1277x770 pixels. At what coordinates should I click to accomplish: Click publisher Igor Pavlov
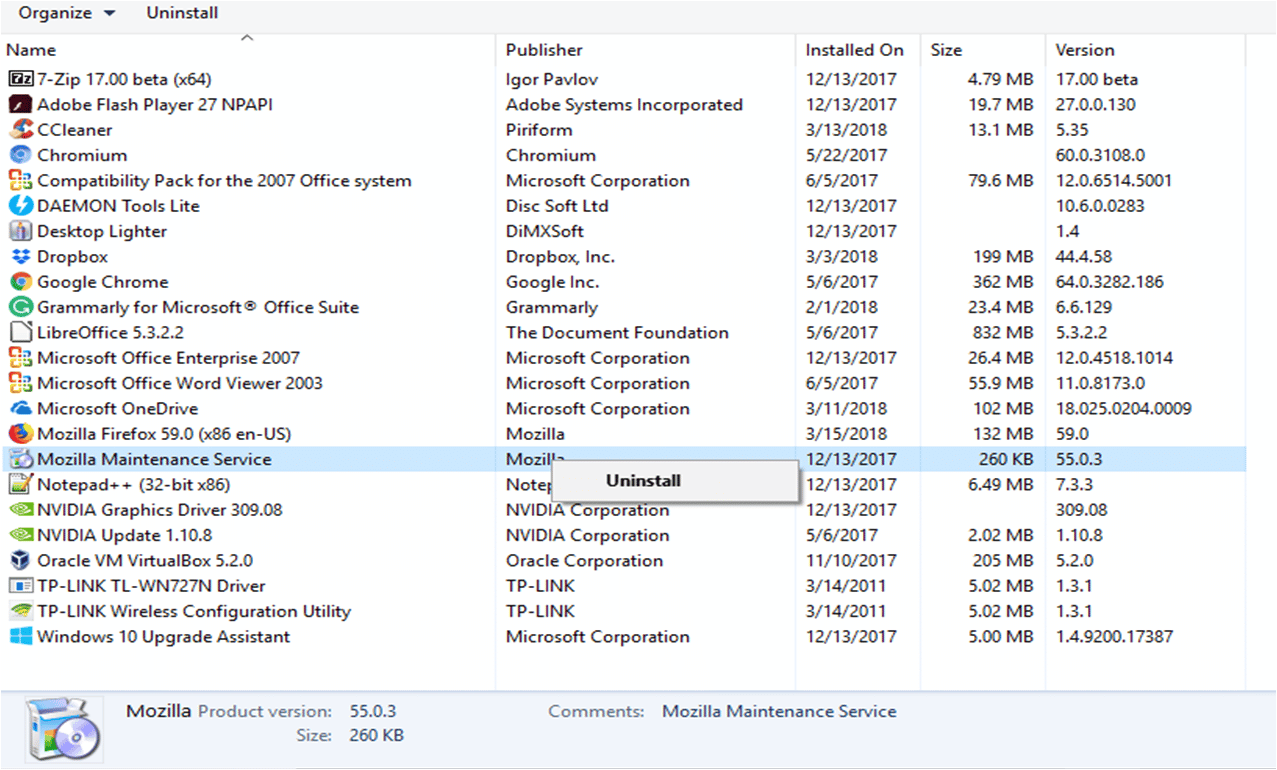point(552,79)
